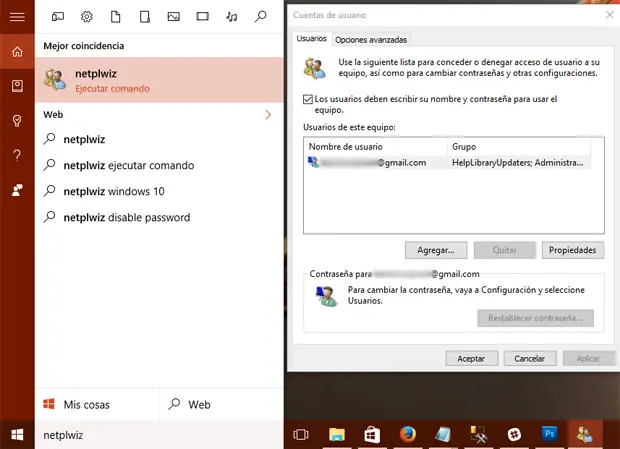Filter search results by settings gear icon

87,17
